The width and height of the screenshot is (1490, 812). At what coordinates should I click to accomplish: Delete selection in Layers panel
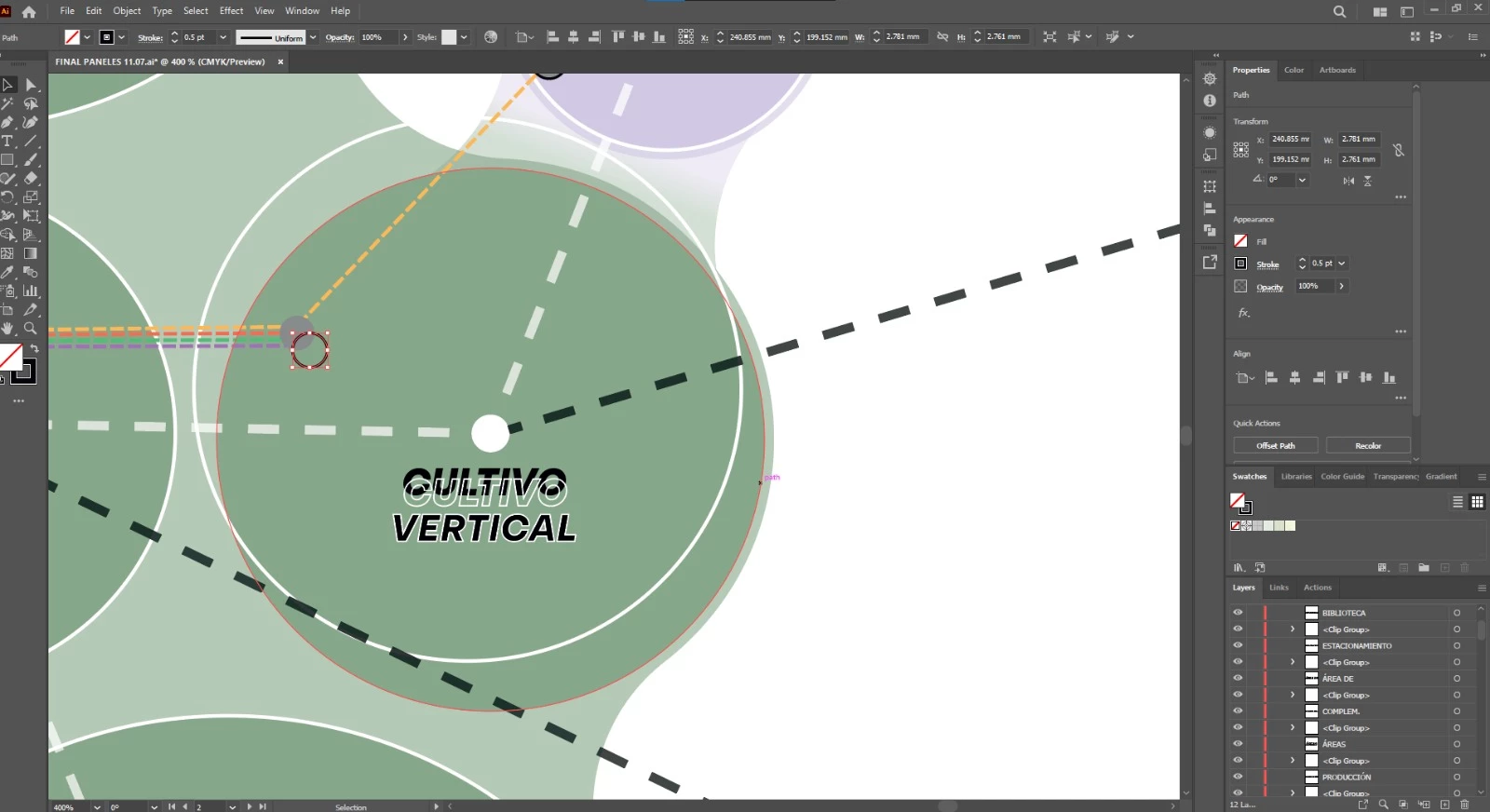point(1465,805)
